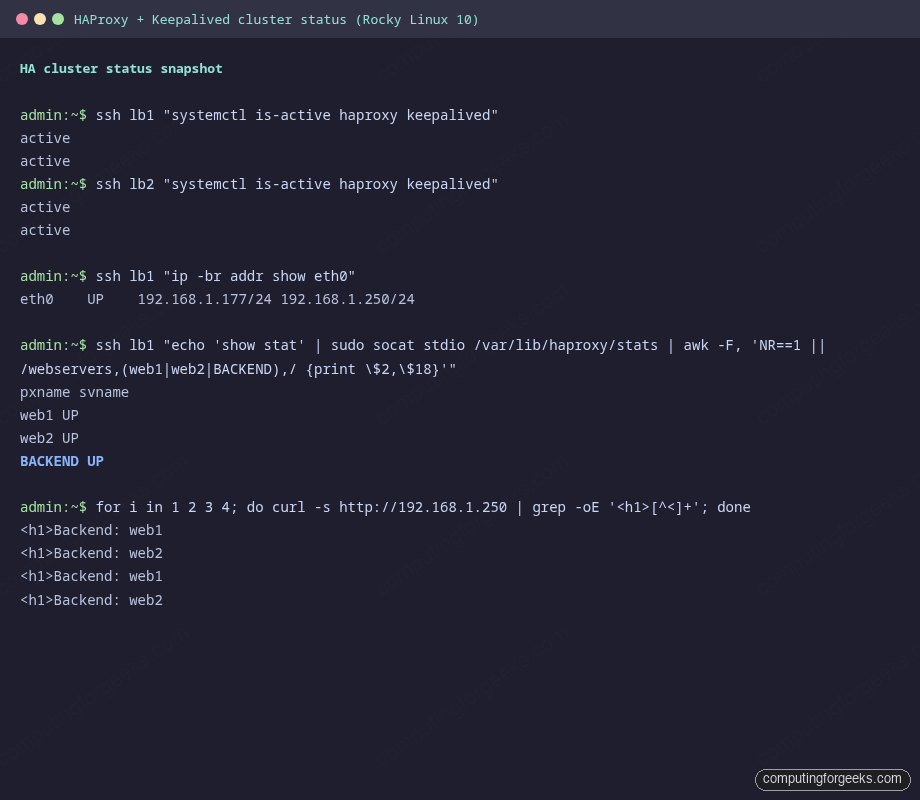Select the web1 UP status line
The height and width of the screenshot is (800, 920).
(x=49, y=415)
